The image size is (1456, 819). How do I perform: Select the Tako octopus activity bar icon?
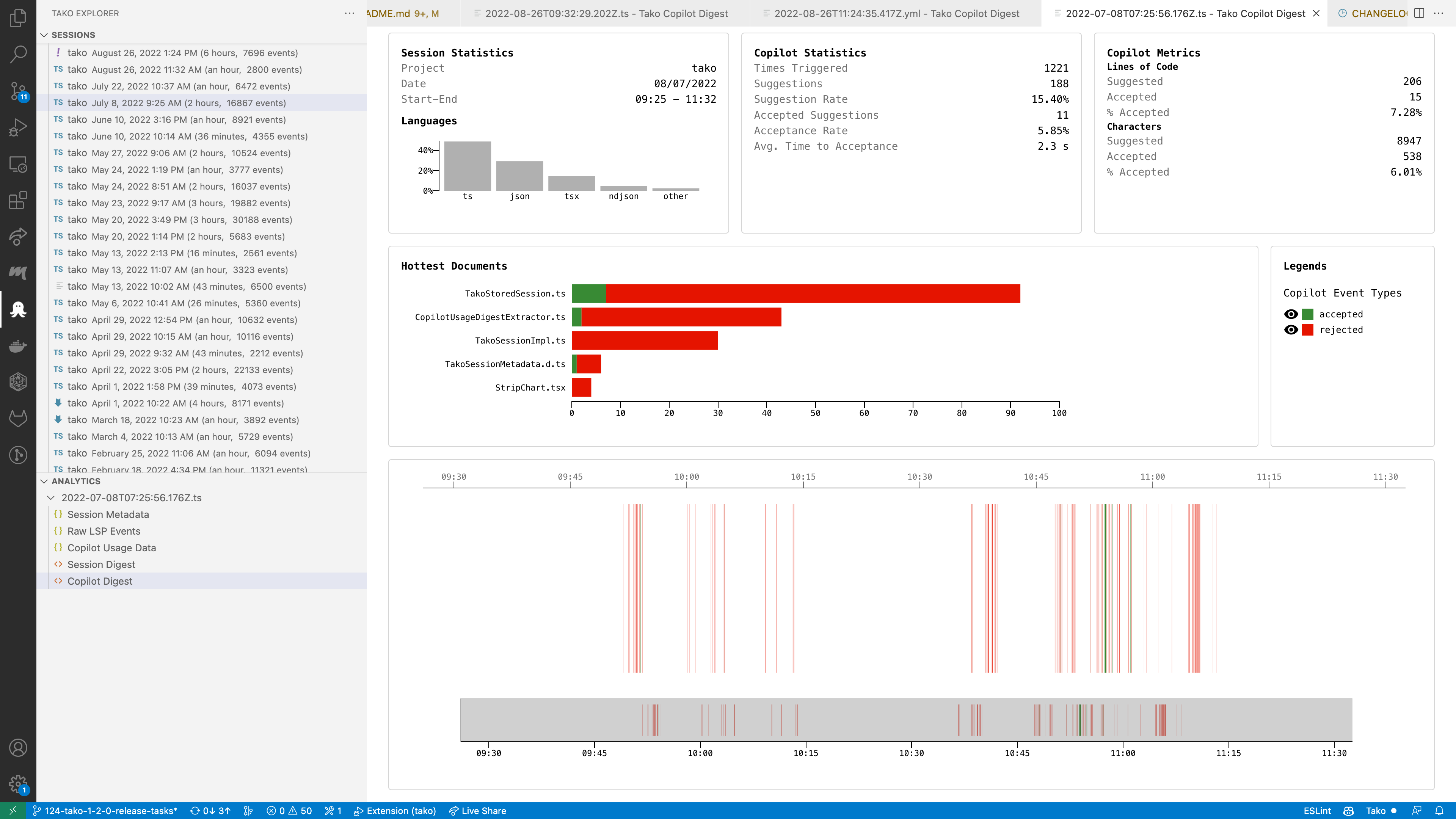pos(18,309)
